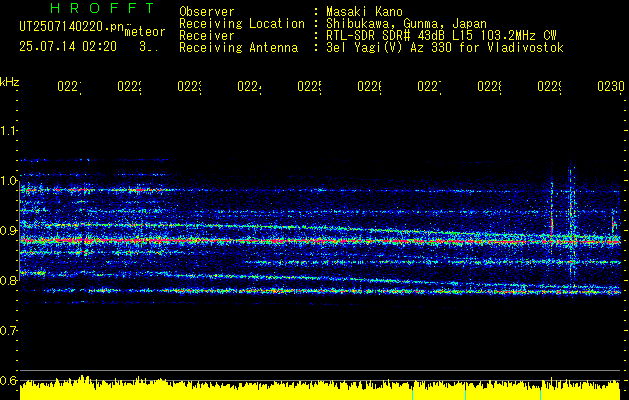
Task: Click the 0.9 frequency axis label
Action: pyautogui.click(x=8, y=231)
